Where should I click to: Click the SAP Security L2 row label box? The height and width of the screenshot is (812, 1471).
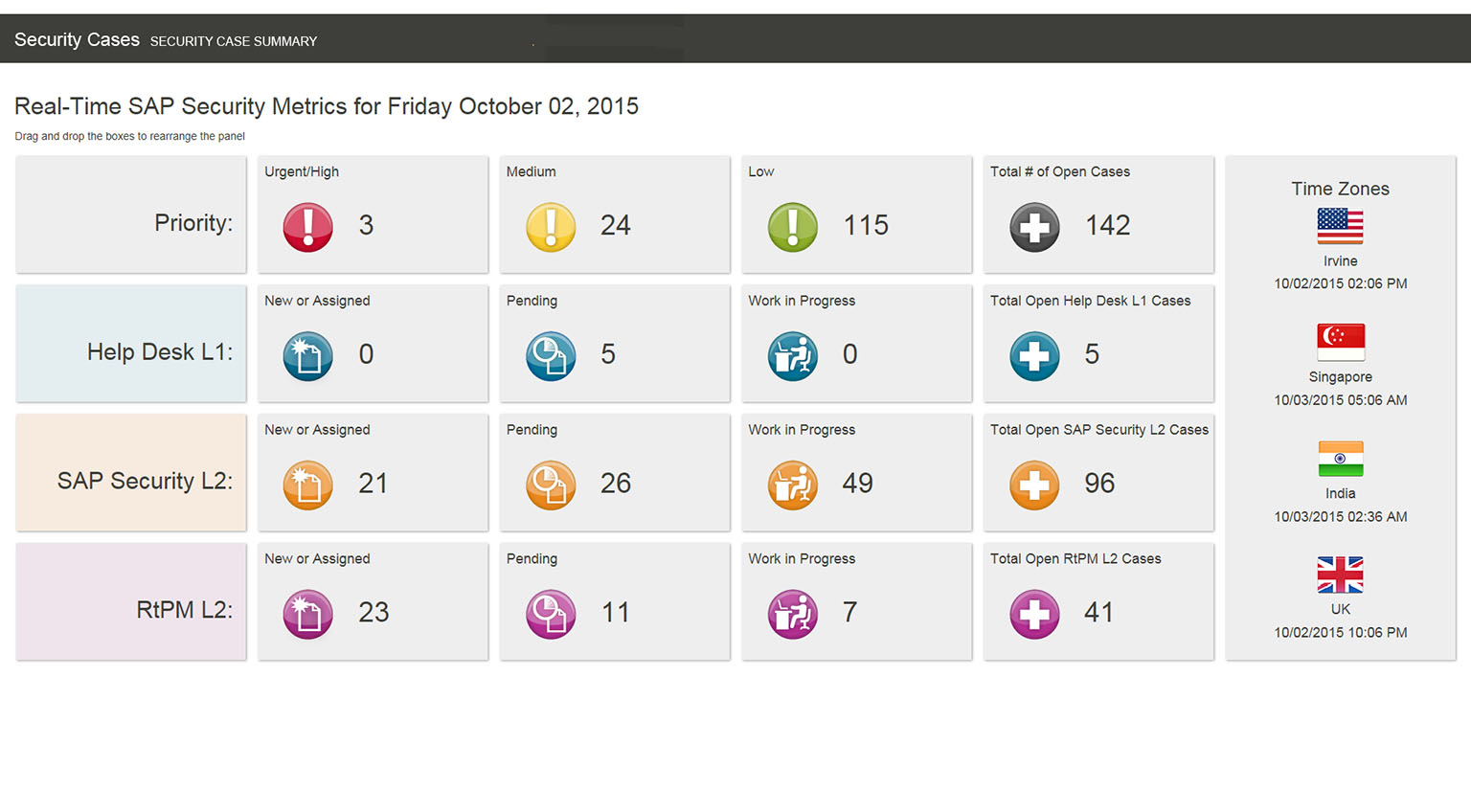pos(131,473)
